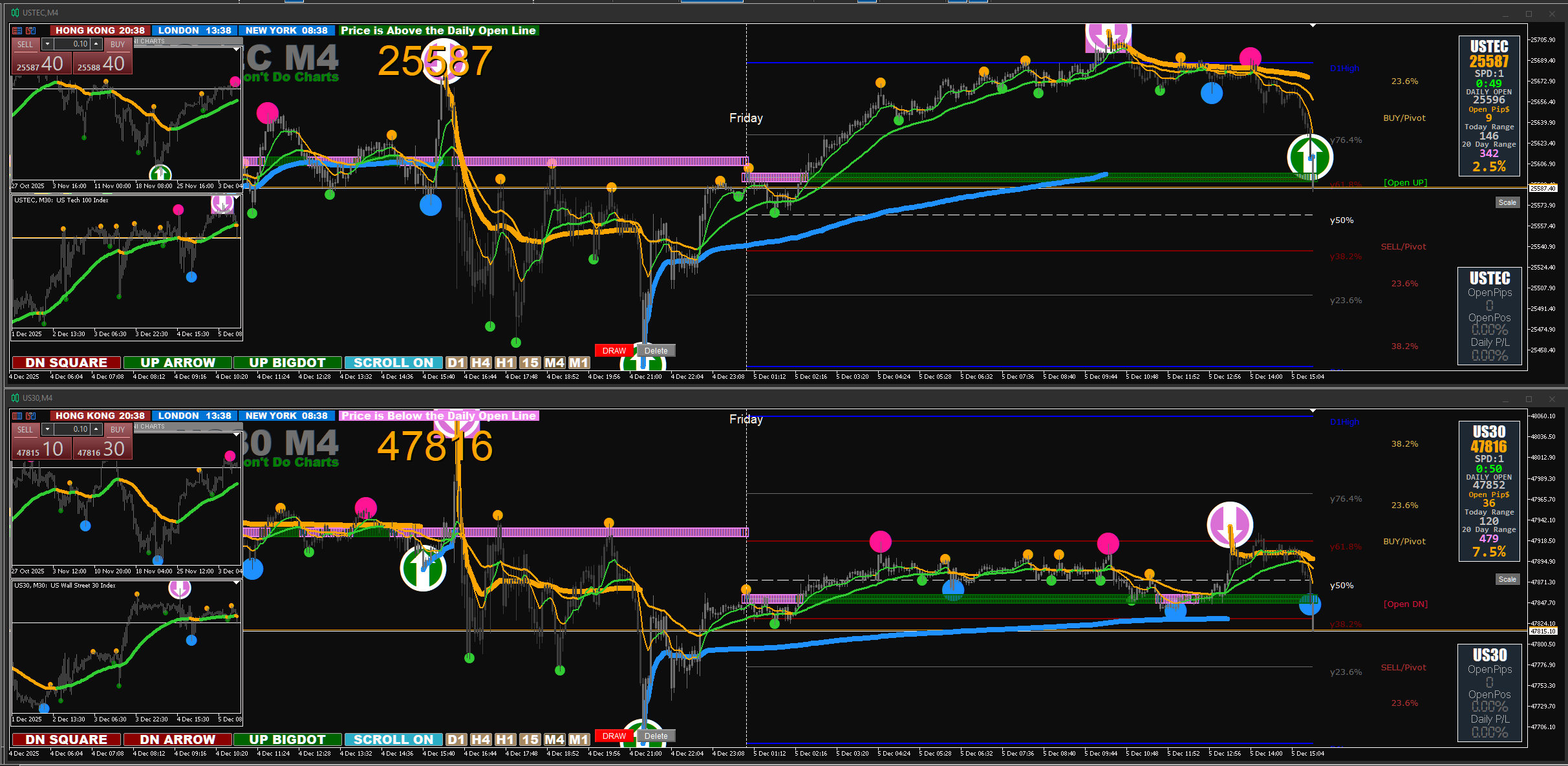This screenshot has height=766, width=1568.
Task: Decrease USTEC lot size with down arrow
Action: [47, 44]
